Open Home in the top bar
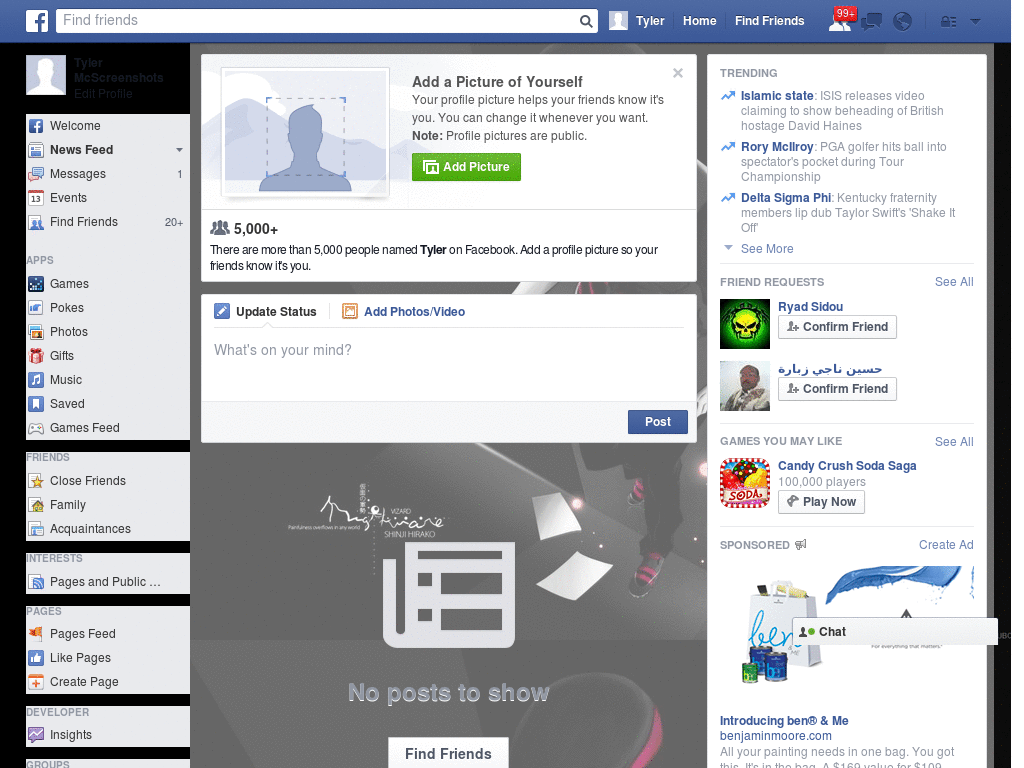1024x768 pixels. pos(699,21)
